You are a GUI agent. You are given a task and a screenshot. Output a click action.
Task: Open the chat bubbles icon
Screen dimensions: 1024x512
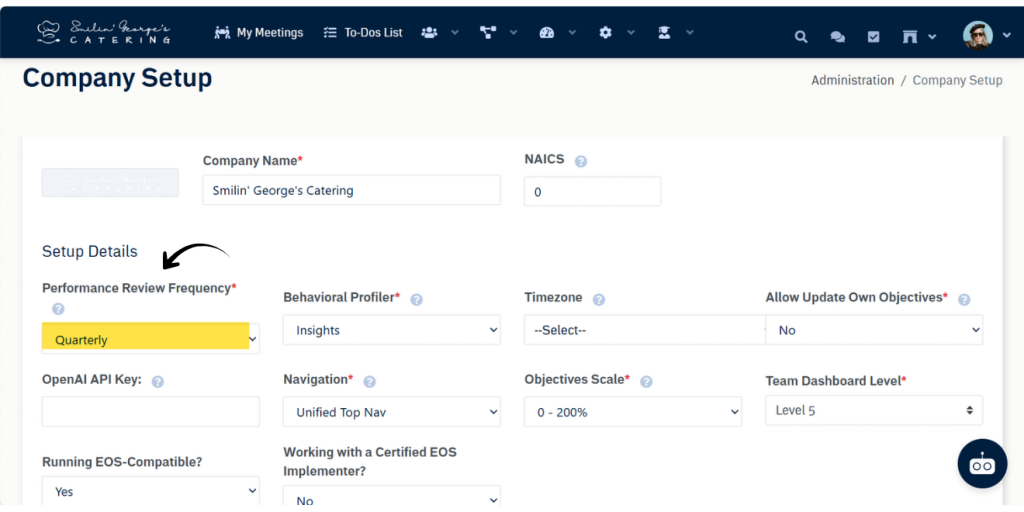(837, 37)
